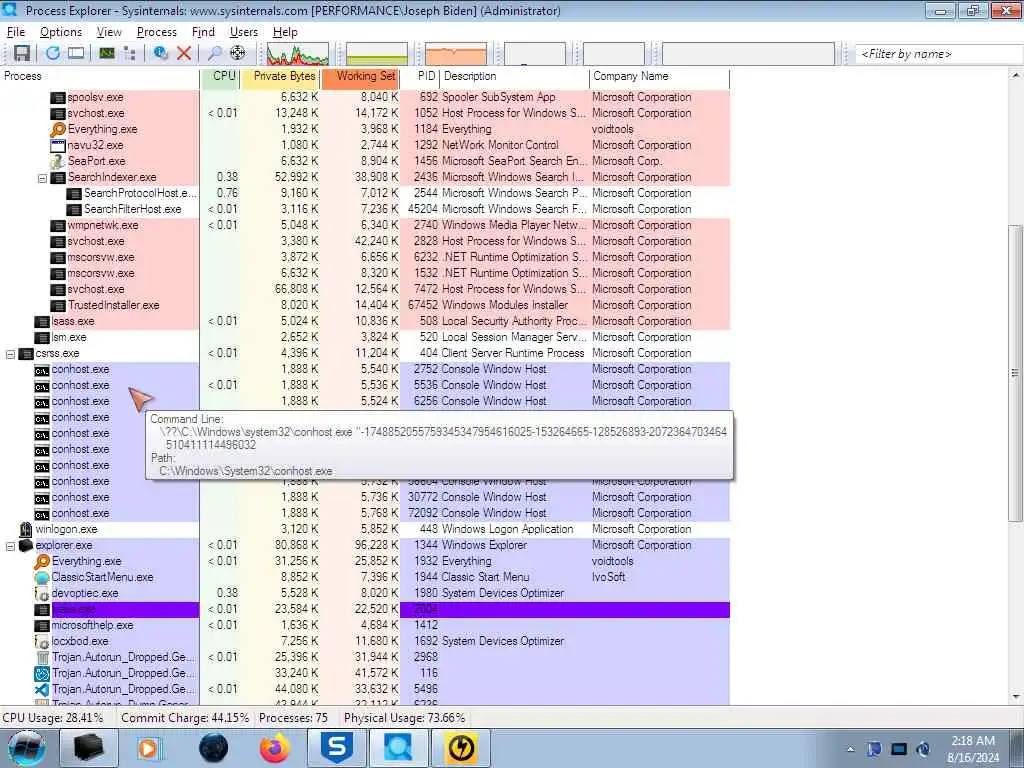Open the Find menu
The width and height of the screenshot is (1024, 768).
coord(203,32)
